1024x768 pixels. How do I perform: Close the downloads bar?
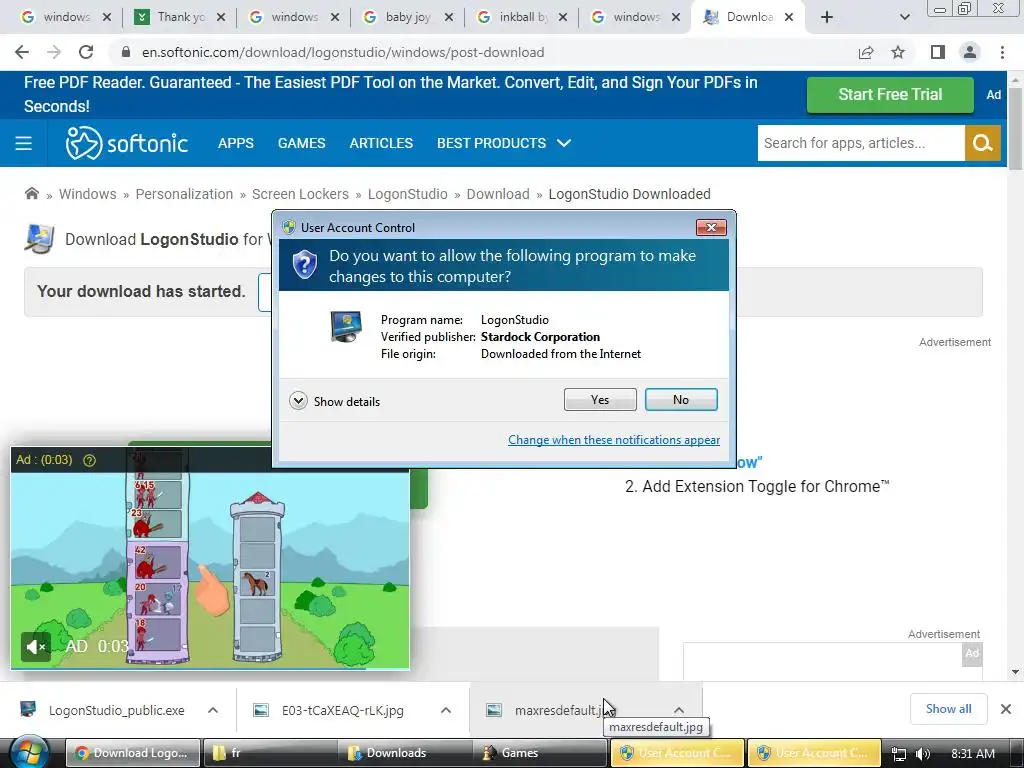click(1006, 709)
